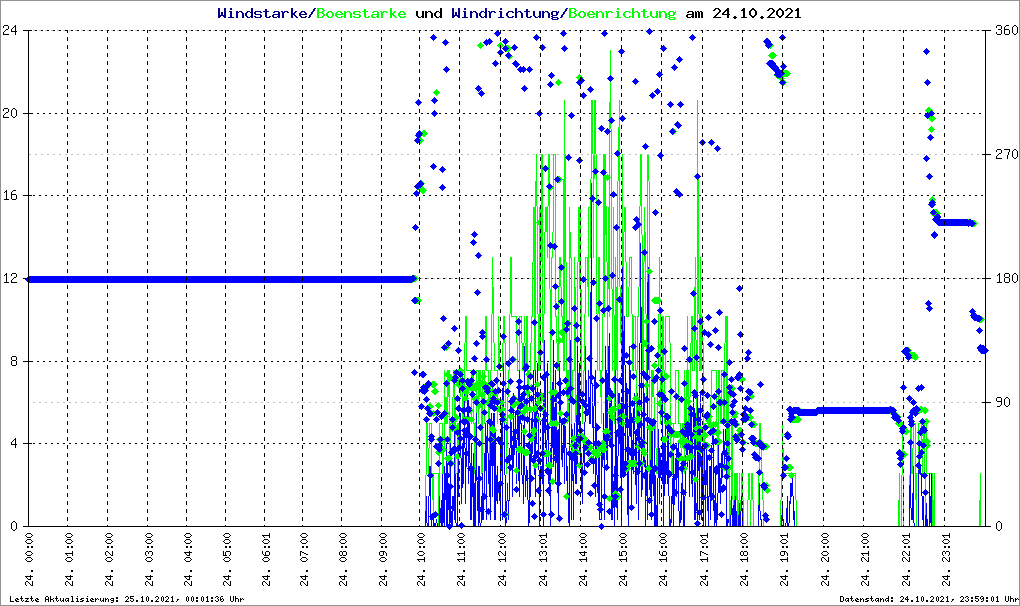Click the time label '24. 13:01'
This screenshot has height=606, width=1020.
coord(543,560)
